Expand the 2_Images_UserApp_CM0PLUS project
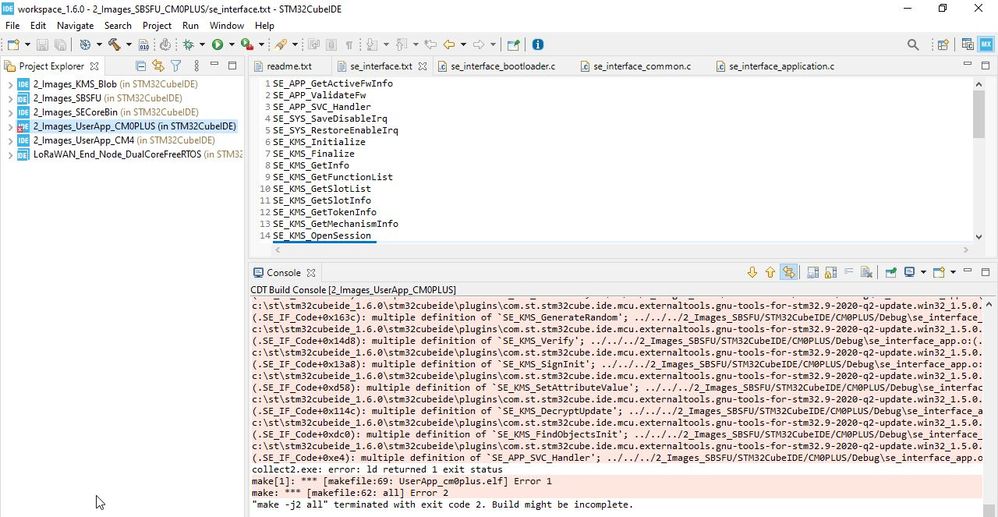 click(10, 126)
